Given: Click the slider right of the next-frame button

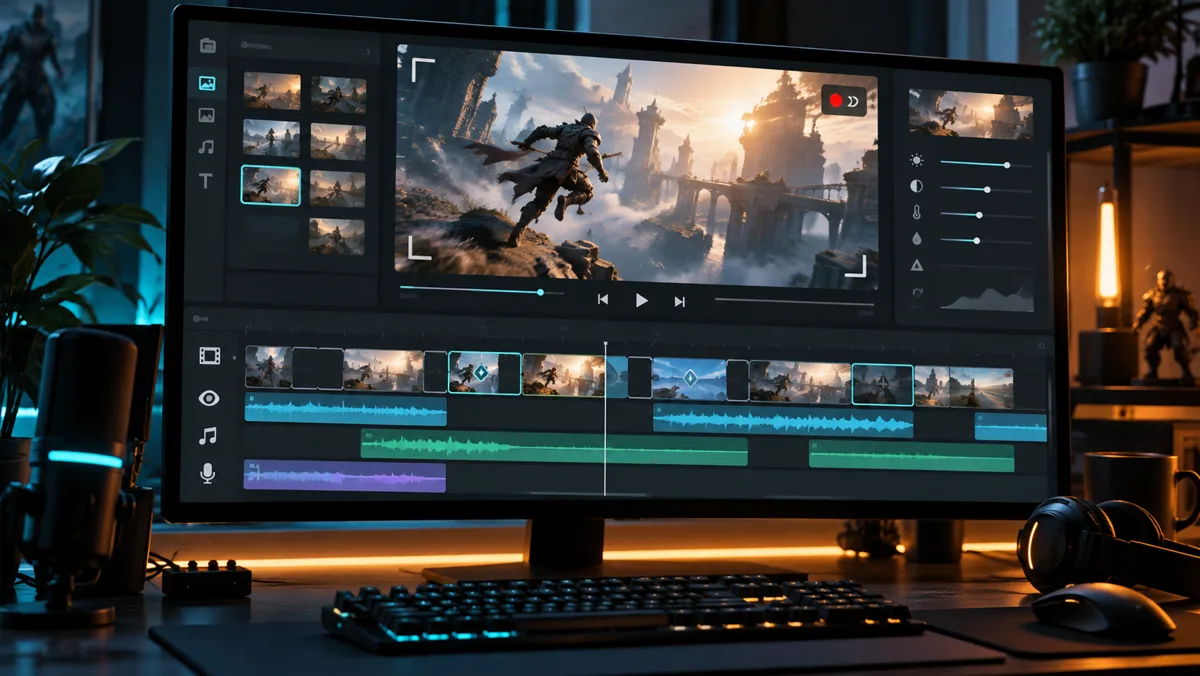Looking at the screenshot, I should coord(794,301).
